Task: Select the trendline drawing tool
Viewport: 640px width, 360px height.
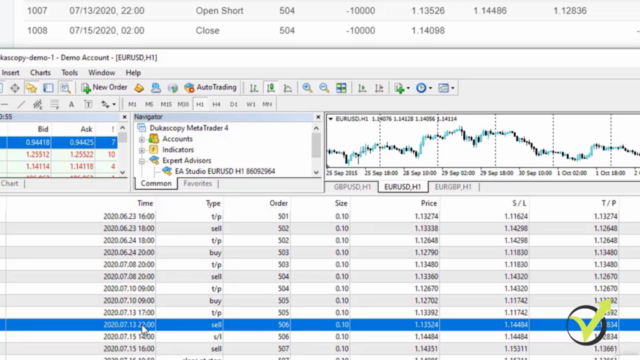Action: [21, 104]
